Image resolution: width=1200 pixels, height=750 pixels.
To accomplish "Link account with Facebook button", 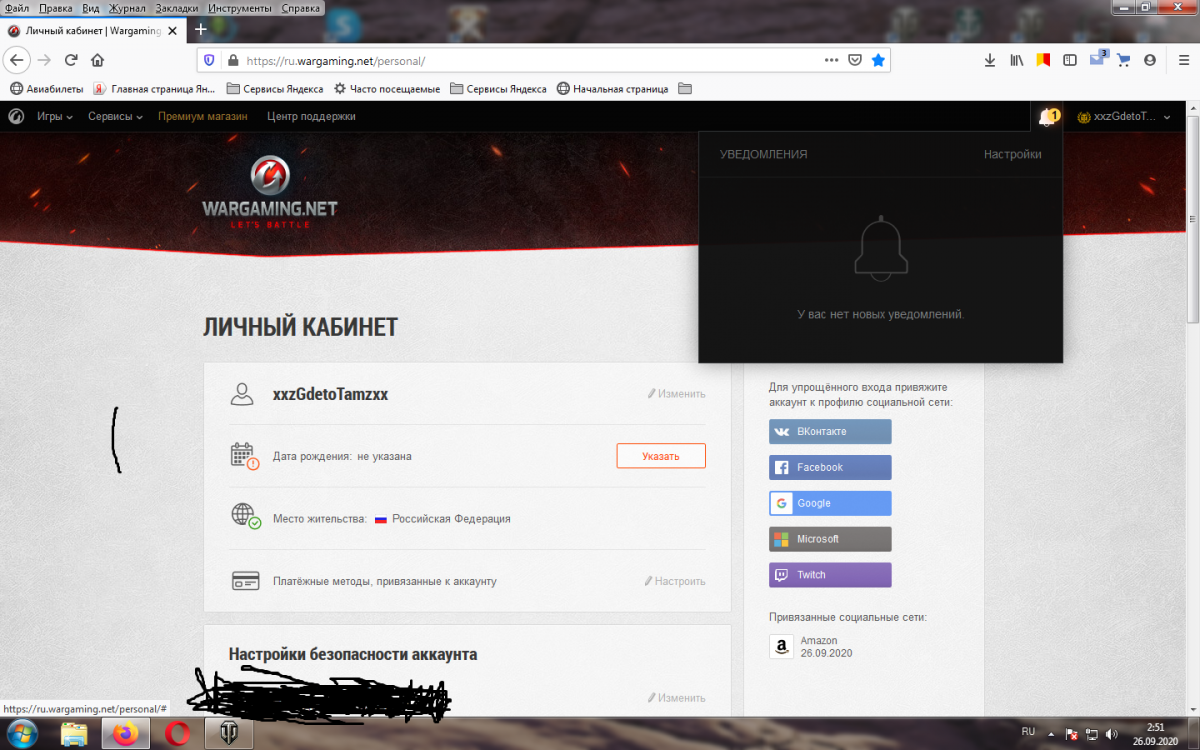I will pyautogui.click(x=830, y=468).
